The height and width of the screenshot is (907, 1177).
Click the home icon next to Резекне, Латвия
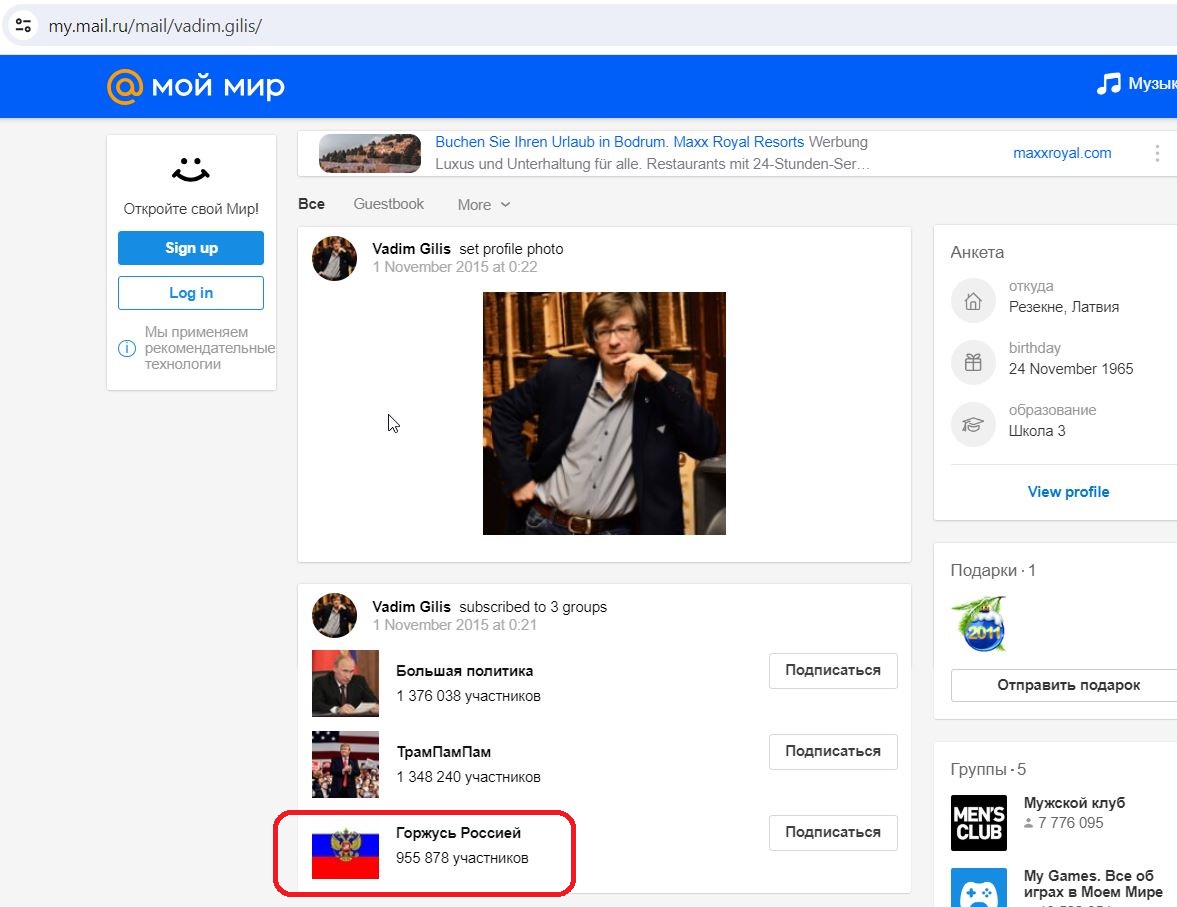coord(973,301)
